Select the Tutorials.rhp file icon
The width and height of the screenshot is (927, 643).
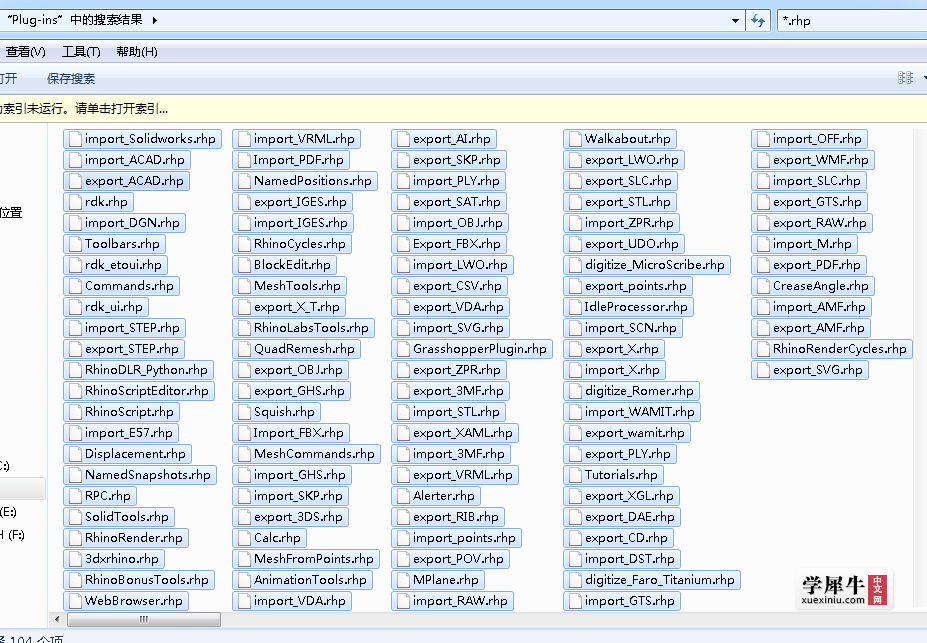click(575, 475)
